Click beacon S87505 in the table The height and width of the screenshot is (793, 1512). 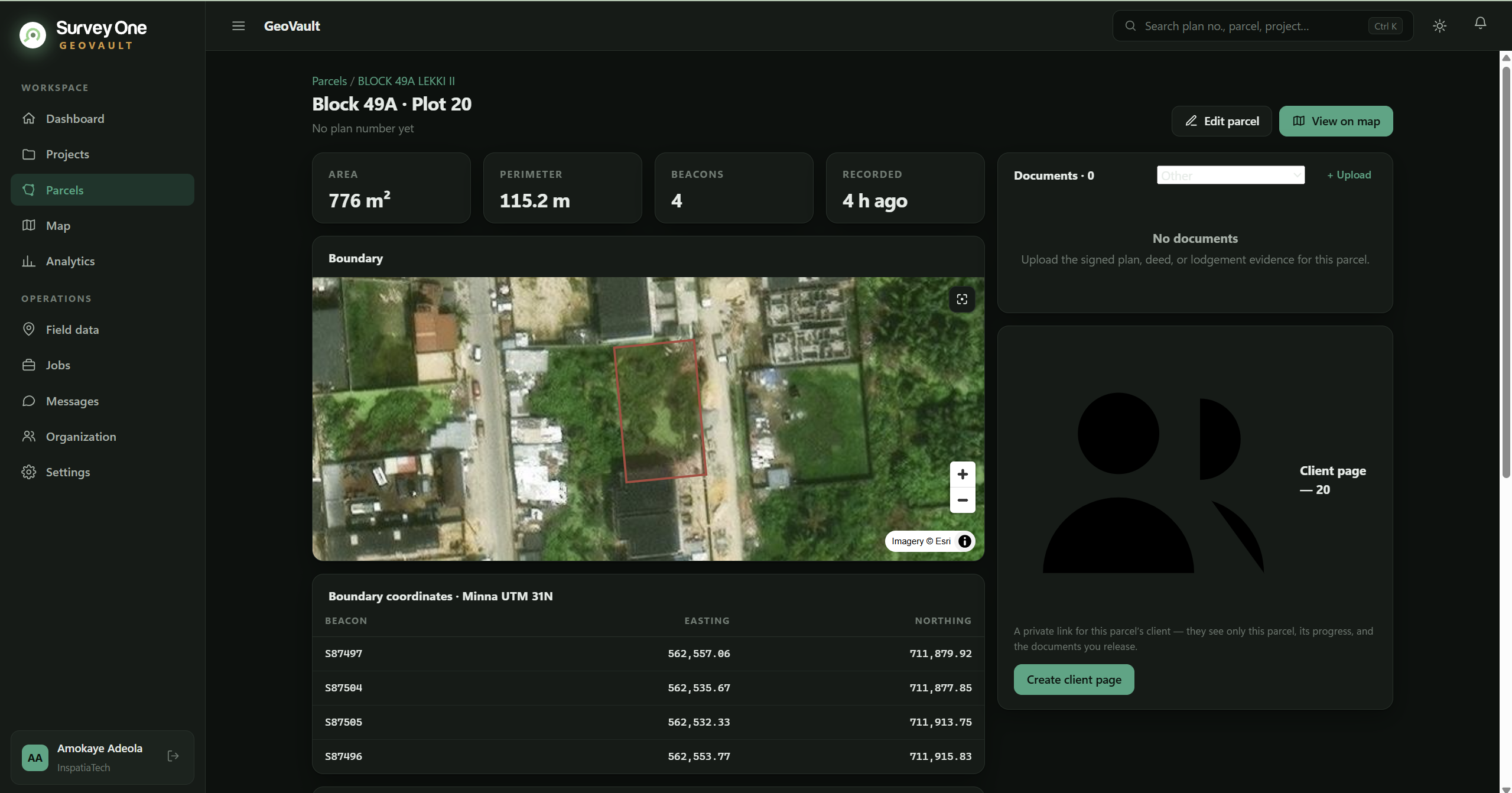coord(343,722)
